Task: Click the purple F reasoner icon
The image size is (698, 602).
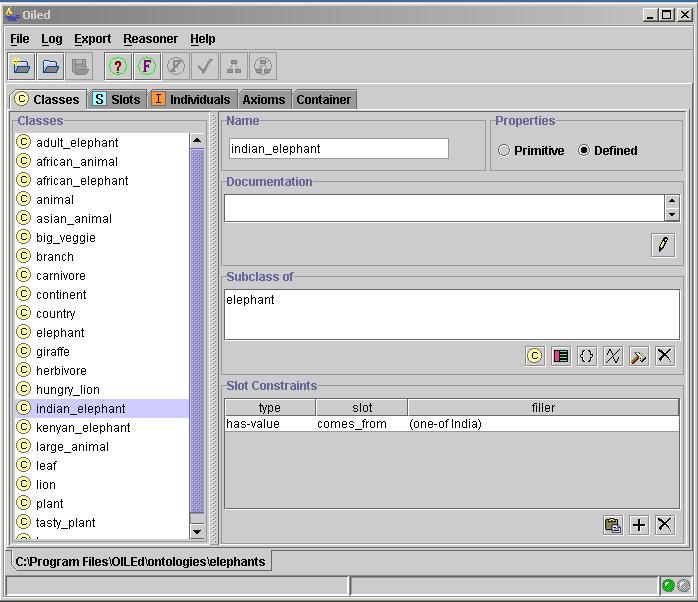Action: tap(147, 66)
